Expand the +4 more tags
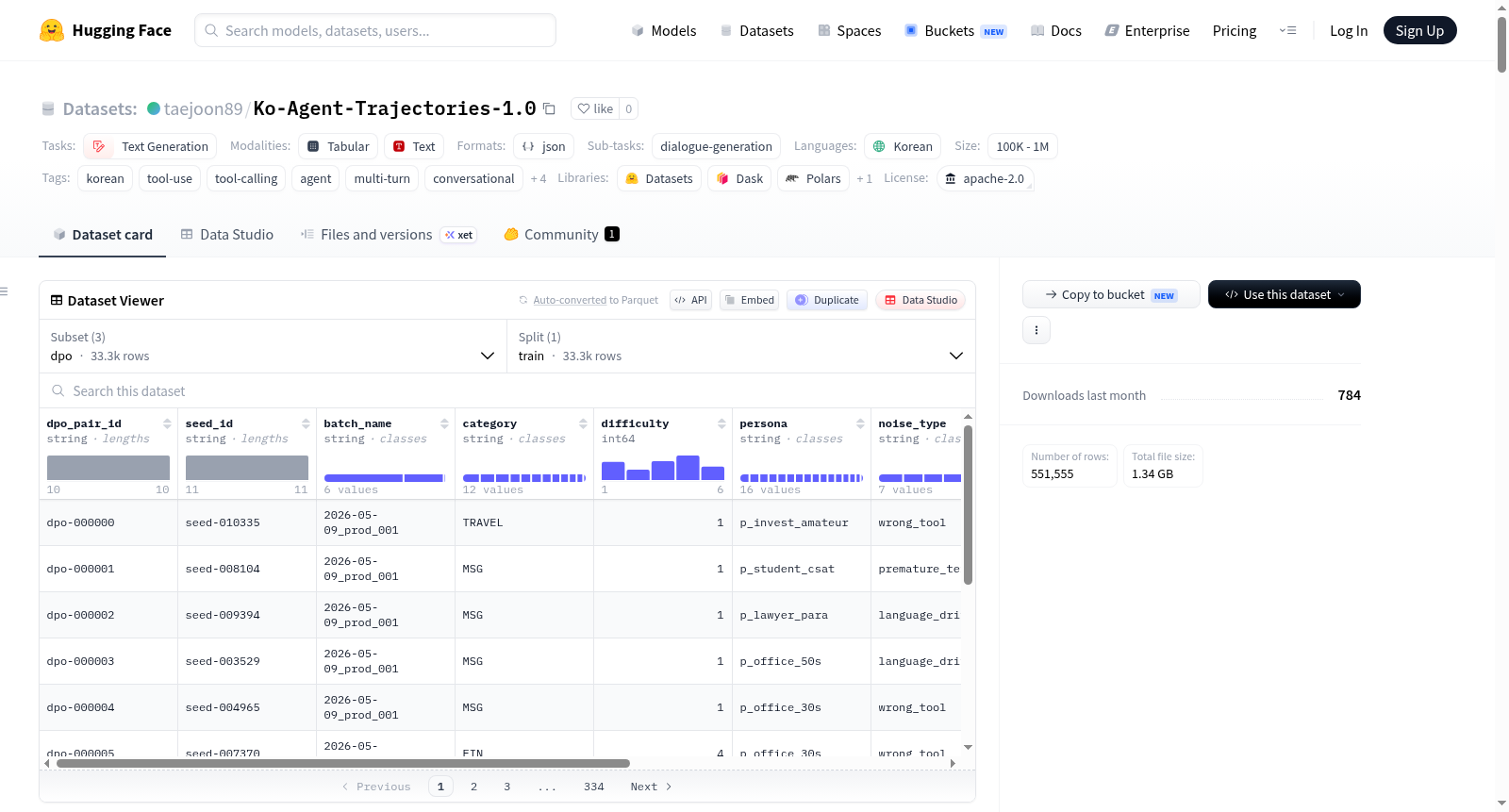The width and height of the screenshot is (1509, 812). (539, 179)
